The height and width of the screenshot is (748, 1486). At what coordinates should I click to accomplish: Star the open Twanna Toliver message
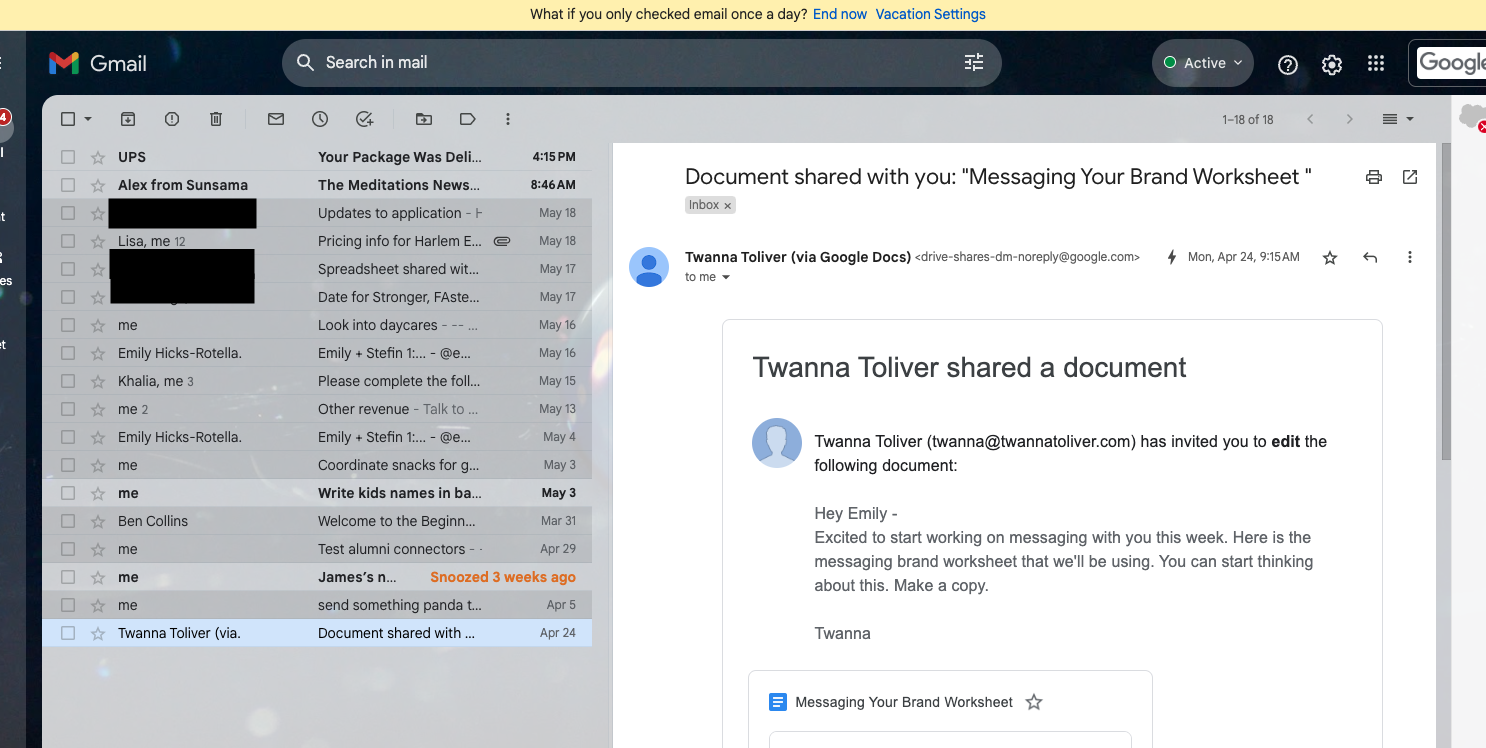[1330, 257]
